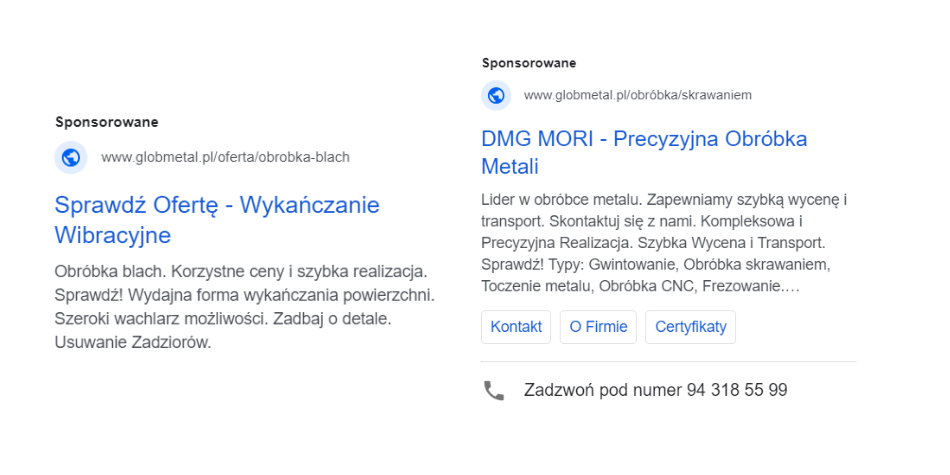Viewport: 950px width, 475px height.
Task: Click the 'Zadzwoń pod numer' call text
Action: 603,390
